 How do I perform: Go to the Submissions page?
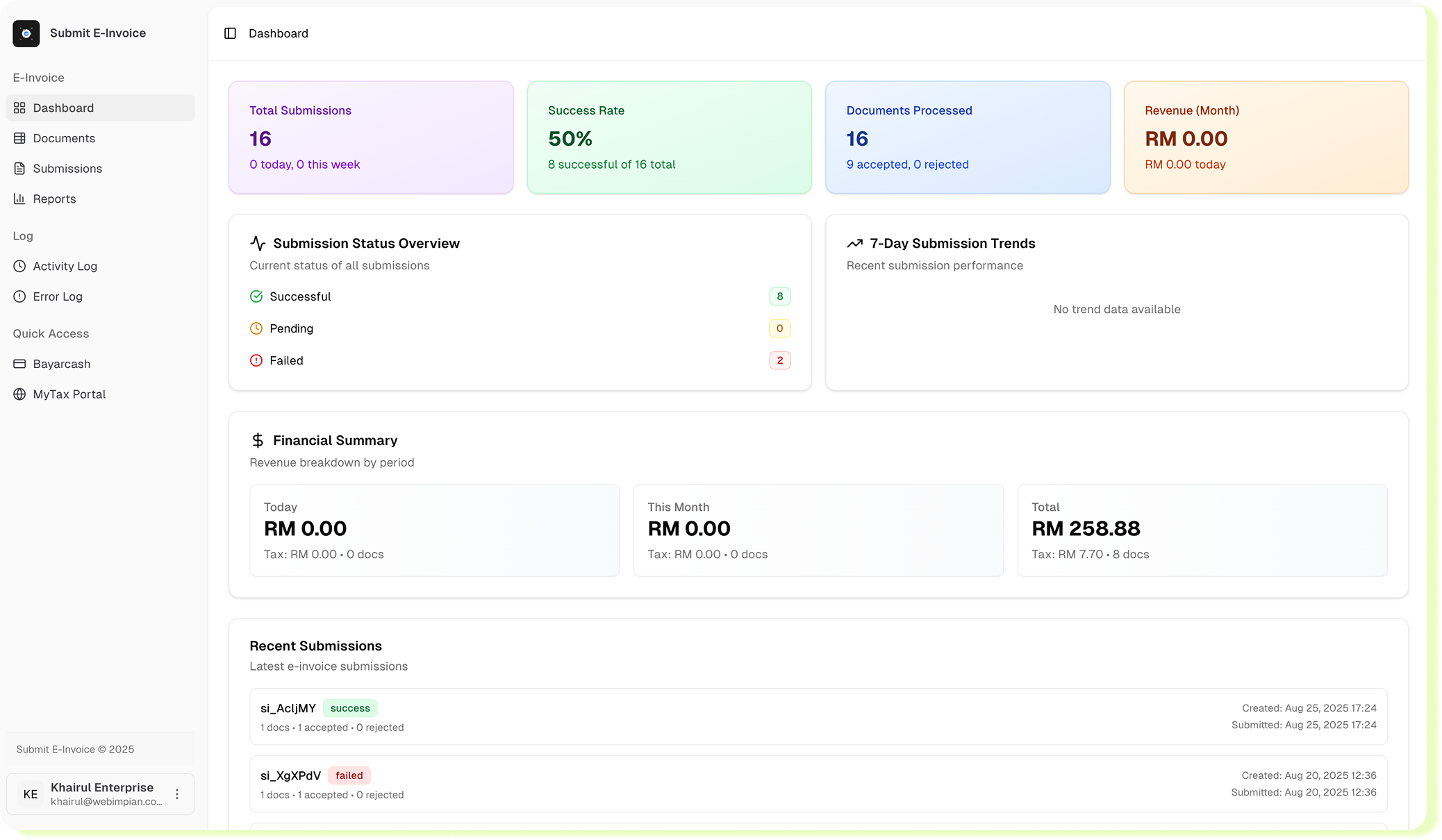pos(67,169)
